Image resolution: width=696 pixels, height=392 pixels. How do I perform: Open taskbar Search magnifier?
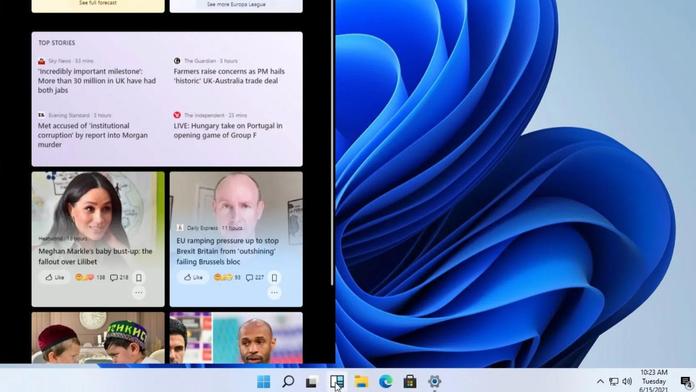tap(288, 381)
